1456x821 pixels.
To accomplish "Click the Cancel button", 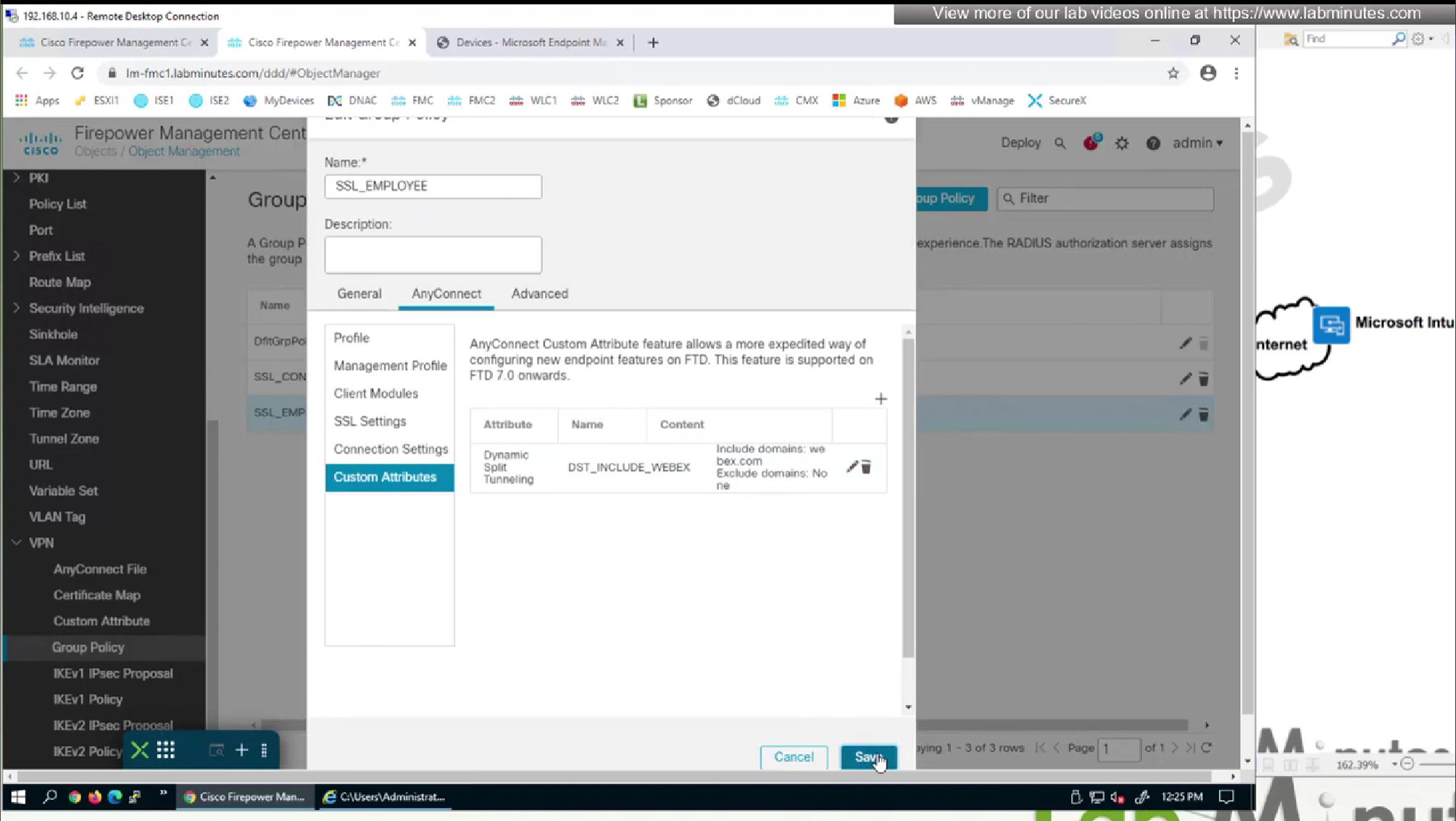I will tap(794, 757).
